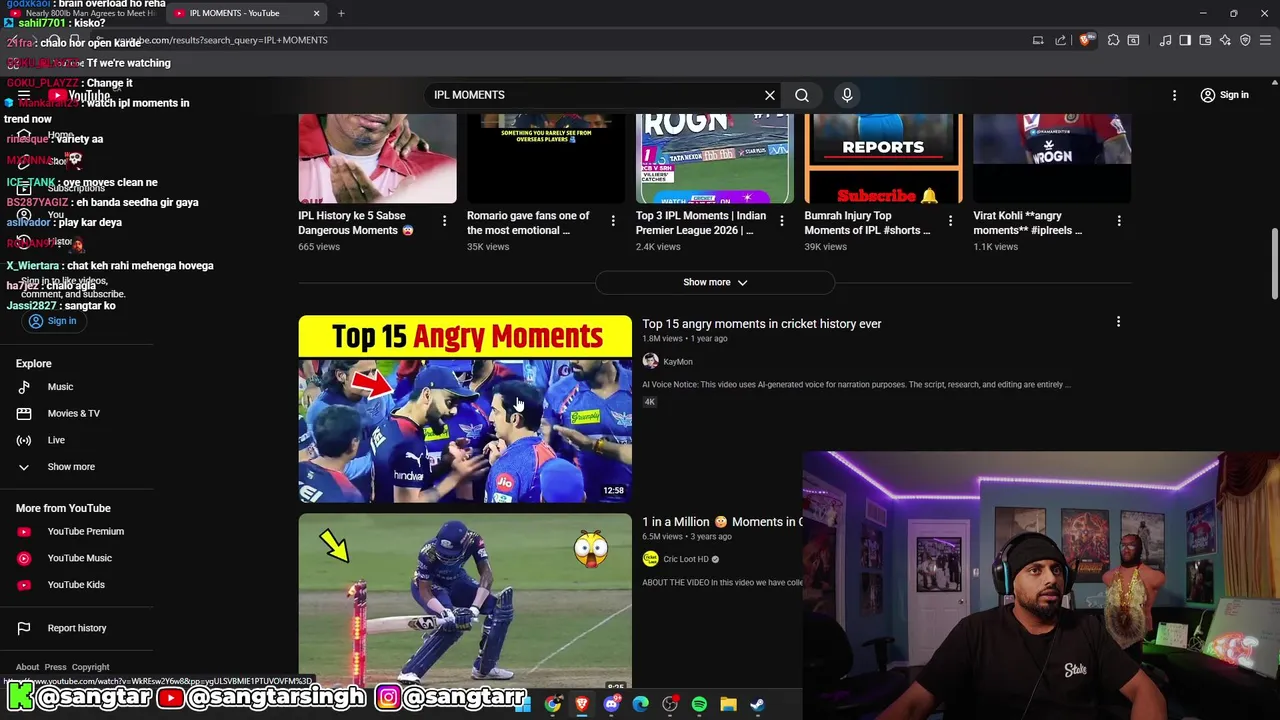The height and width of the screenshot is (720, 1280).
Task: Open OBS Studio from the taskbar
Action: pyautogui.click(x=670, y=704)
